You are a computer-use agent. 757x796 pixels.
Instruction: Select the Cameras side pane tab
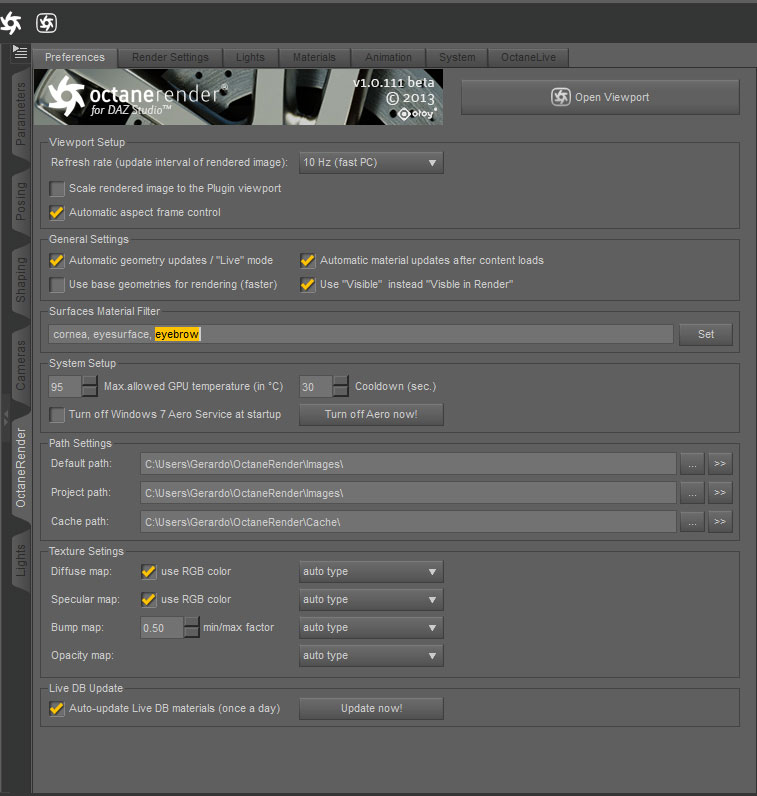pos(20,365)
